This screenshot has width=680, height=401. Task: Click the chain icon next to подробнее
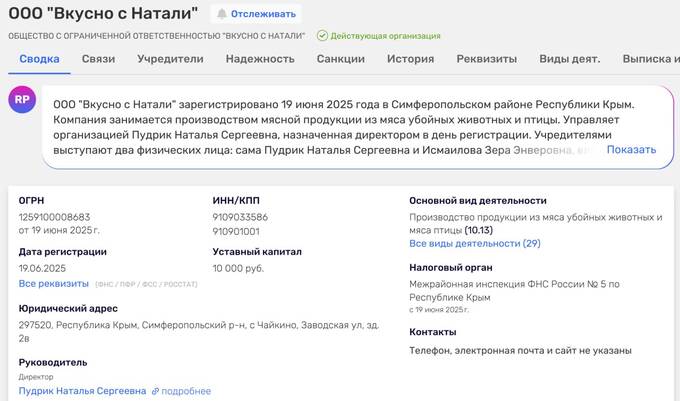click(155, 391)
